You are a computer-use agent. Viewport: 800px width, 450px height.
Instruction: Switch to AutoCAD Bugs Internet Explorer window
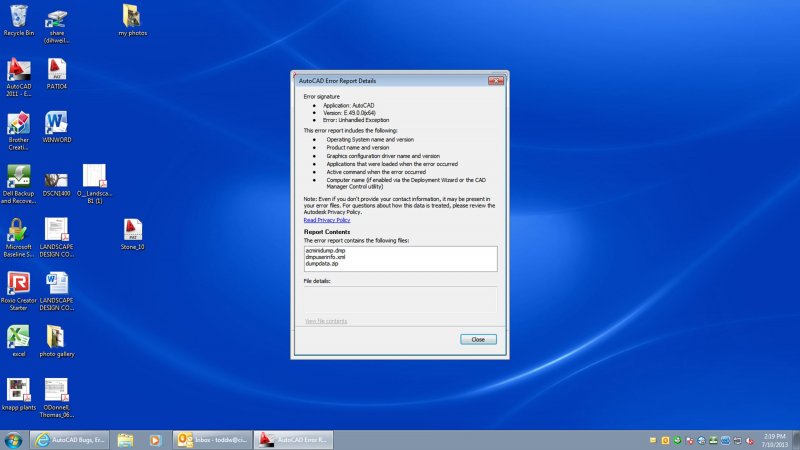(x=70, y=440)
